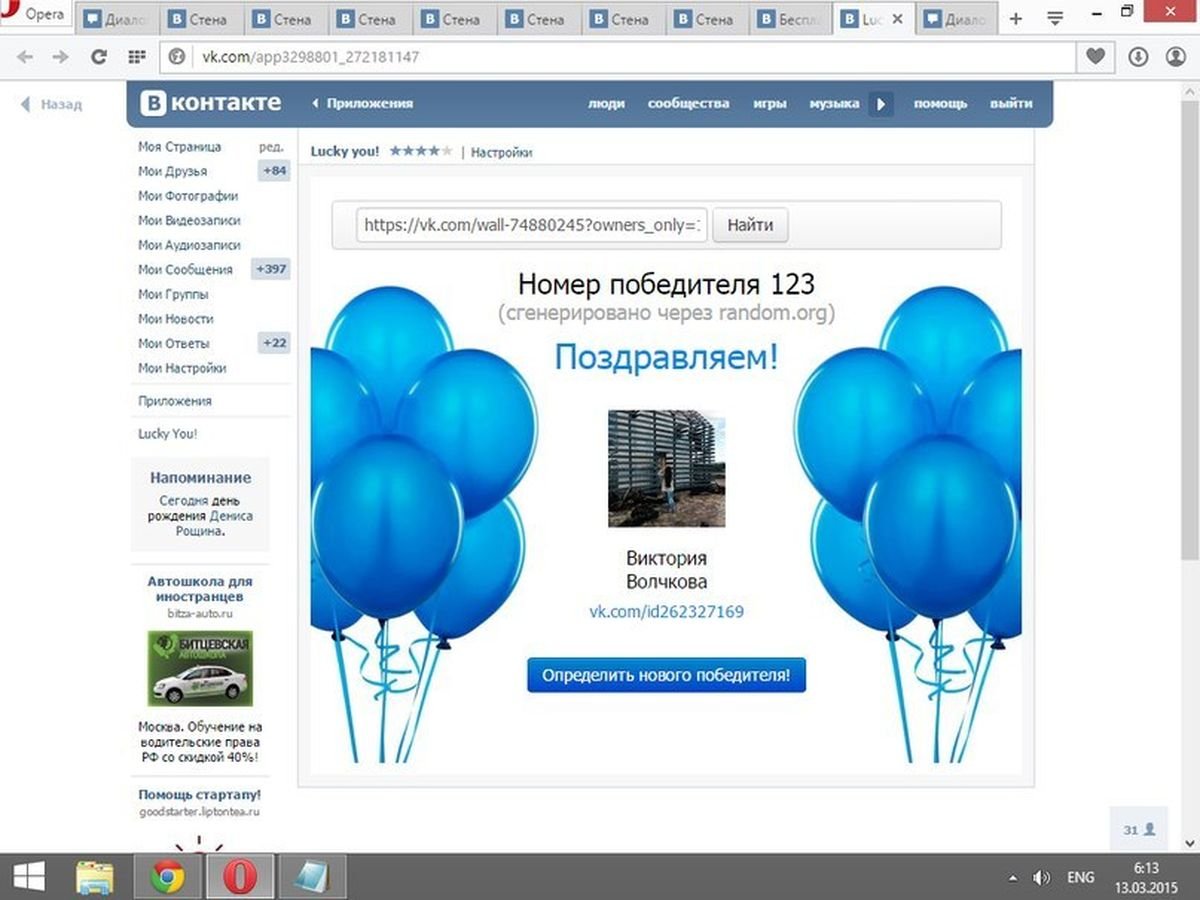Open Notepad from the taskbar
This screenshot has width=1200, height=900.
pos(311,876)
